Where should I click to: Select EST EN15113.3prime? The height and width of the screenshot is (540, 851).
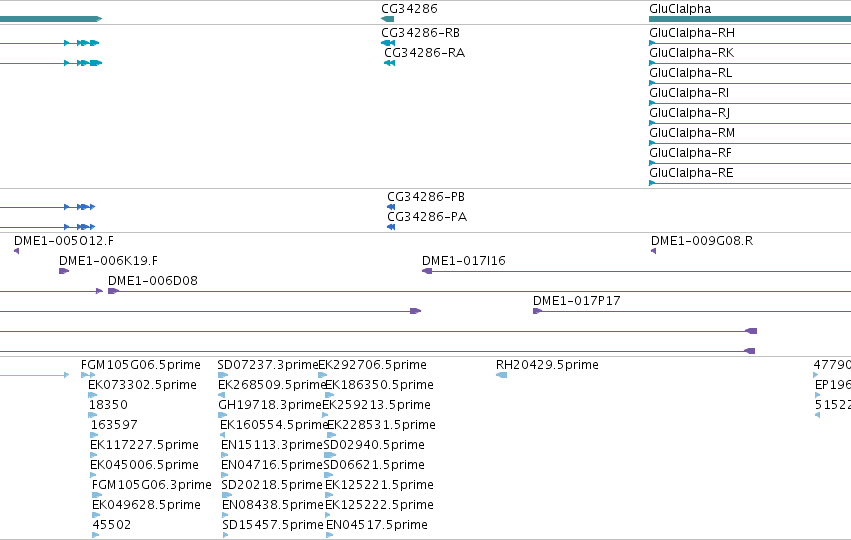tap(272, 445)
